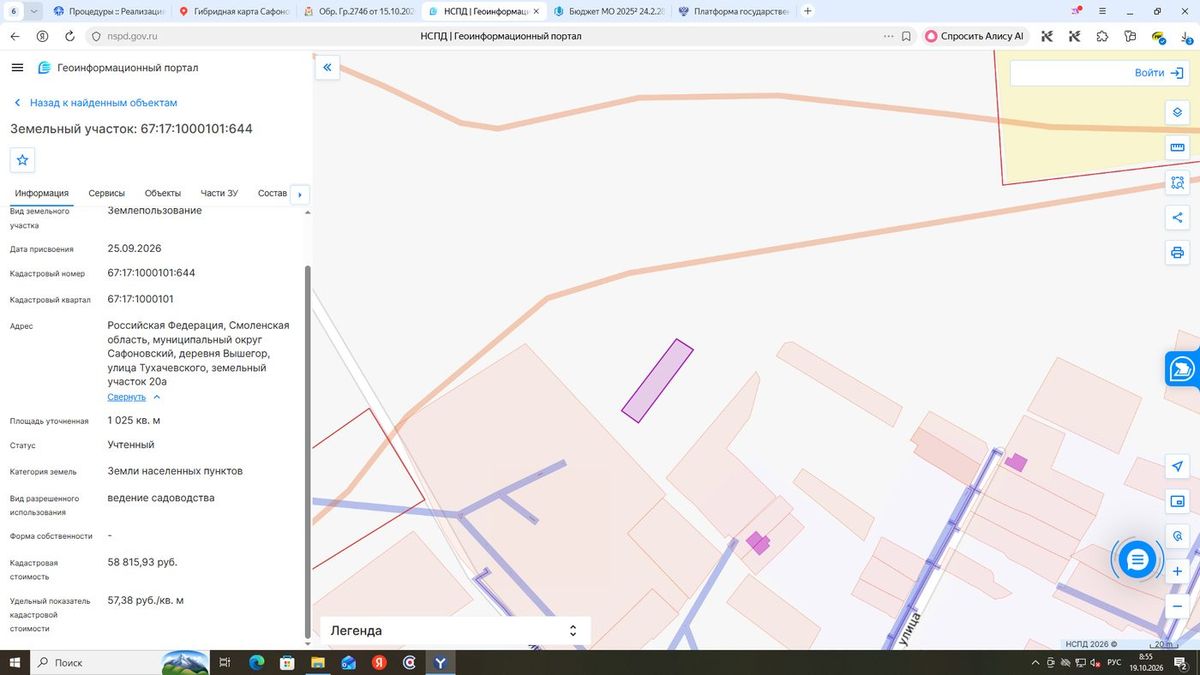Screen dimensions: 1200x675
Task: Open Microsoft Store from taskbar
Action: click(287, 662)
